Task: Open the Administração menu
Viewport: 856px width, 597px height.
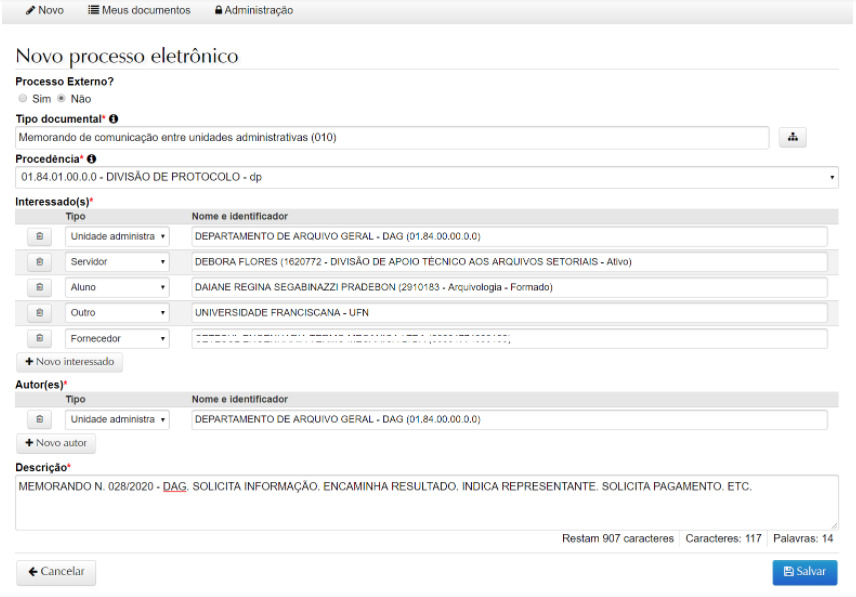Action: coord(253,10)
